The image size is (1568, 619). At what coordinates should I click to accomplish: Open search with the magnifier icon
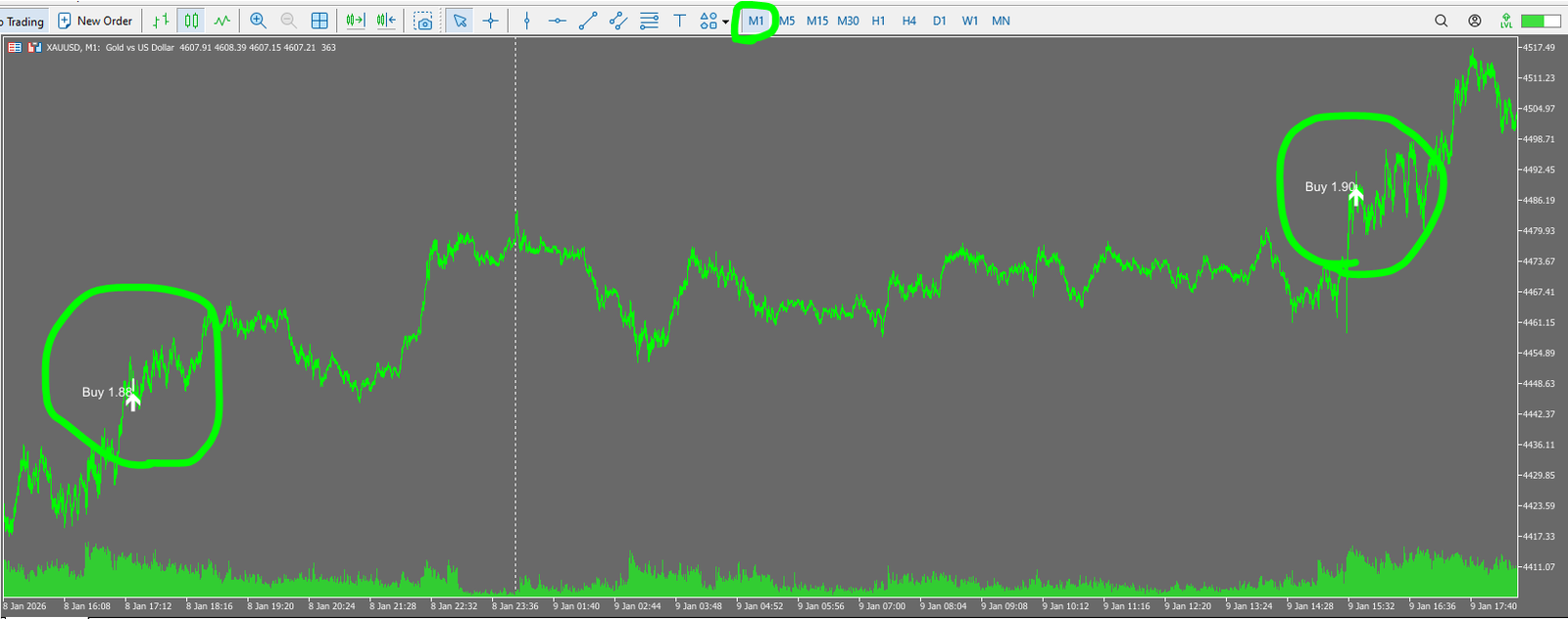pyautogui.click(x=1441, y=21)
